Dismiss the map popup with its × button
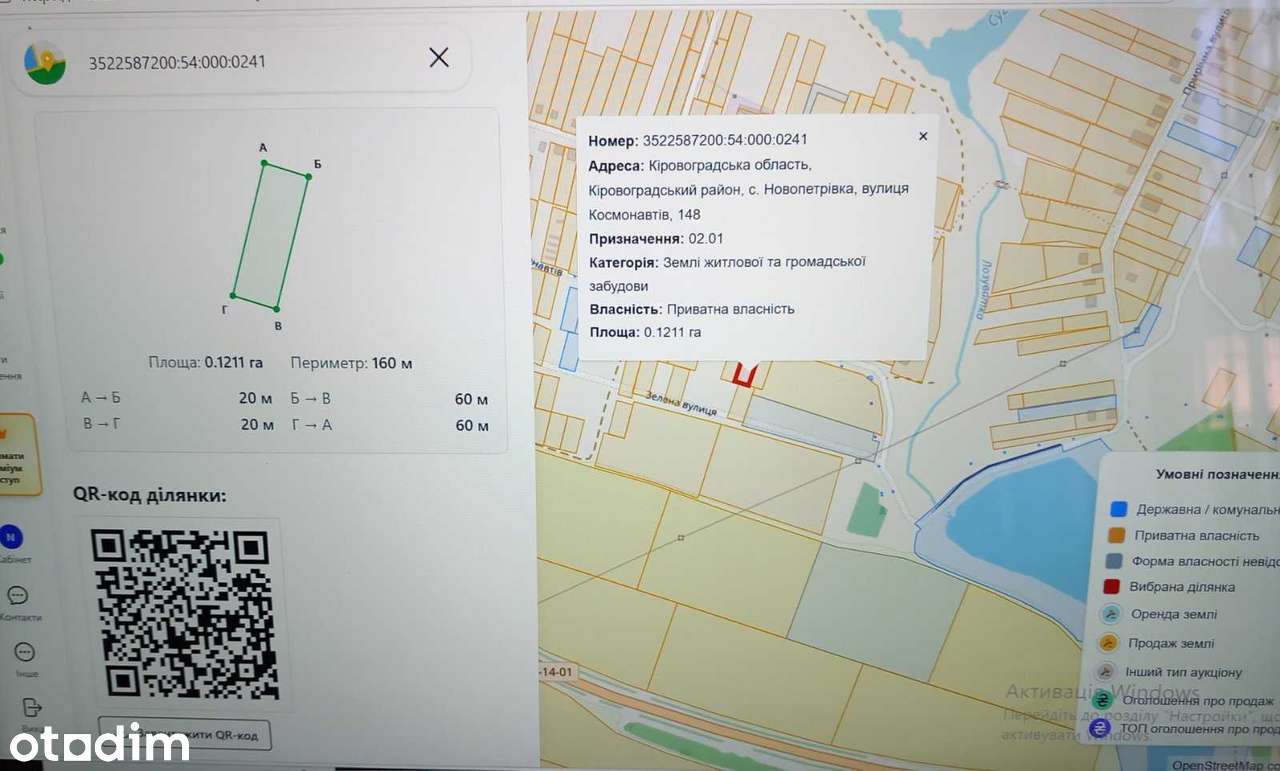Image resolution: width=1280 pixels, height=771 pixels. (923, 136)
